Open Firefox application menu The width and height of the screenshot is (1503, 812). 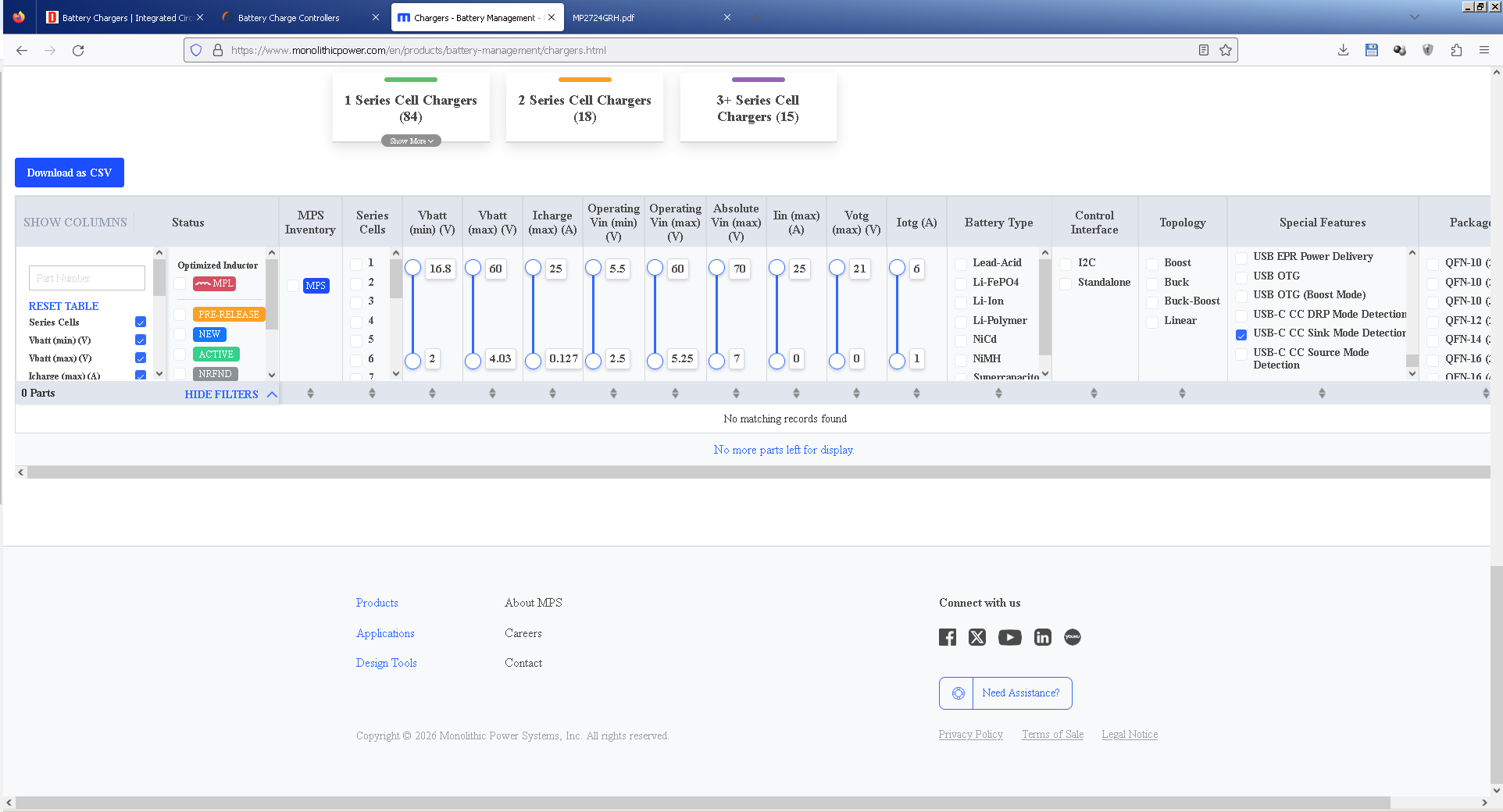point(1483,50)
